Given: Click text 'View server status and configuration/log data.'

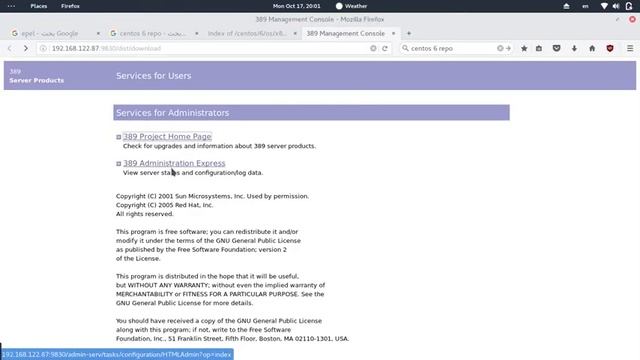Looking at the screenshot, I should [193, 173].
